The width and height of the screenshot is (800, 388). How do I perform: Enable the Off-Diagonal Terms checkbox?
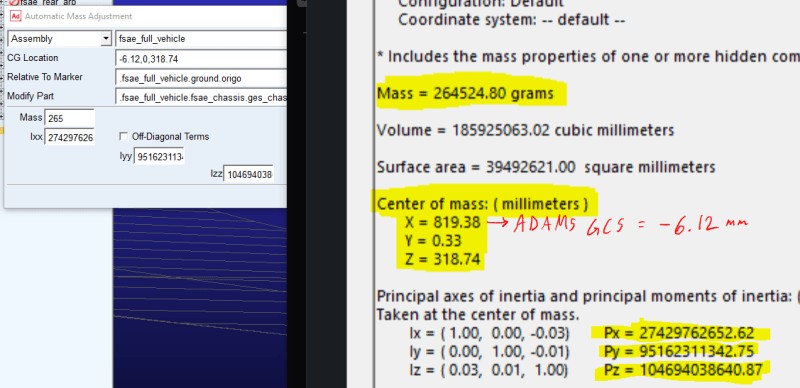[x=123, y=136]
